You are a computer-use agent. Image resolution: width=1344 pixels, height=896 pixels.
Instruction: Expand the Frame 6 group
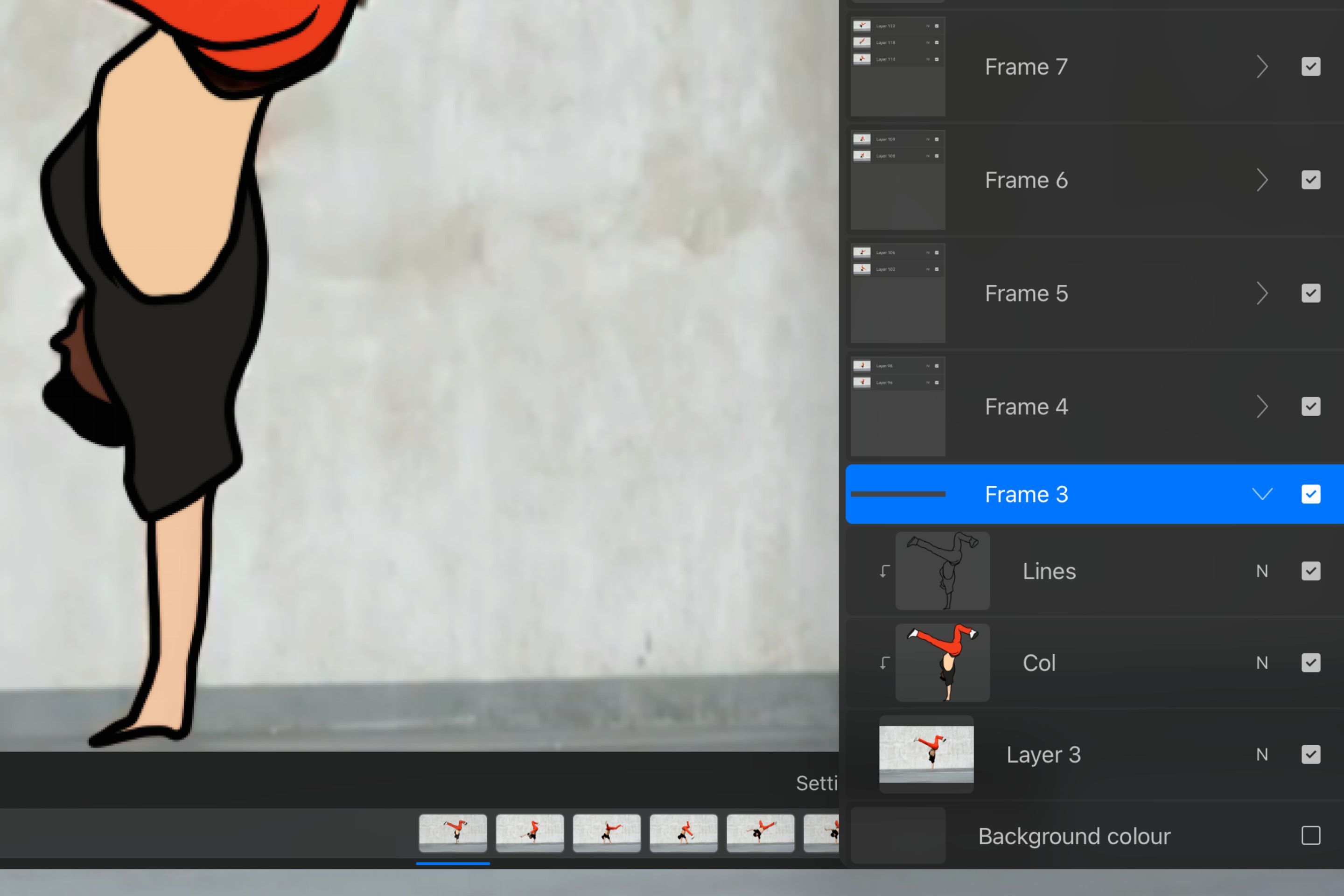[x=1262, y=181]
